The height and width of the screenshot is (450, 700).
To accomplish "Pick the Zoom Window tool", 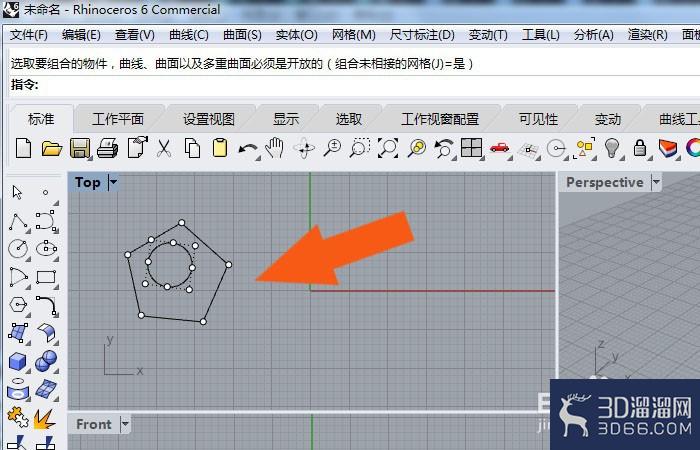I will pos(360,148).
